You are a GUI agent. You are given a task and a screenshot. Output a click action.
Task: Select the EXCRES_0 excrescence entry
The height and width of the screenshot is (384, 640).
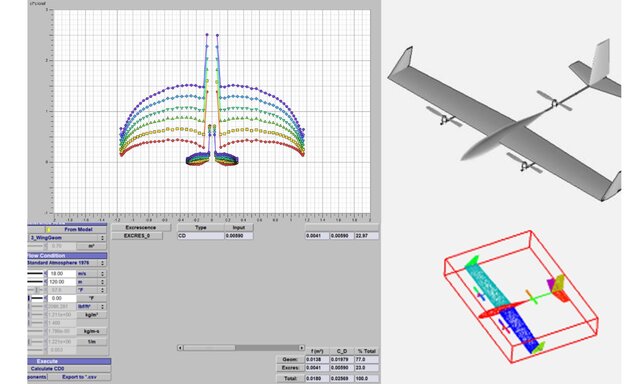pyautogui.click(x=137, y=236)
